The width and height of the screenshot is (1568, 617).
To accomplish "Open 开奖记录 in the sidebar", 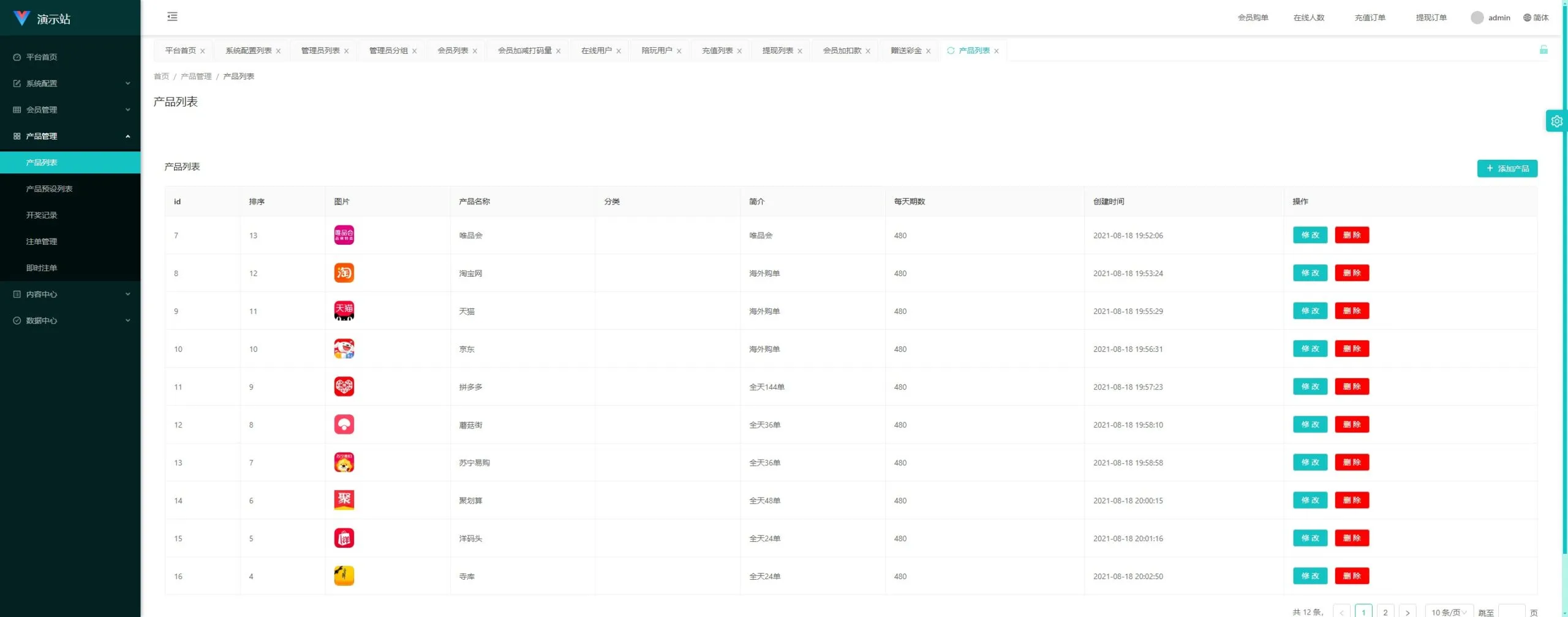I will [x=70, y=215].
